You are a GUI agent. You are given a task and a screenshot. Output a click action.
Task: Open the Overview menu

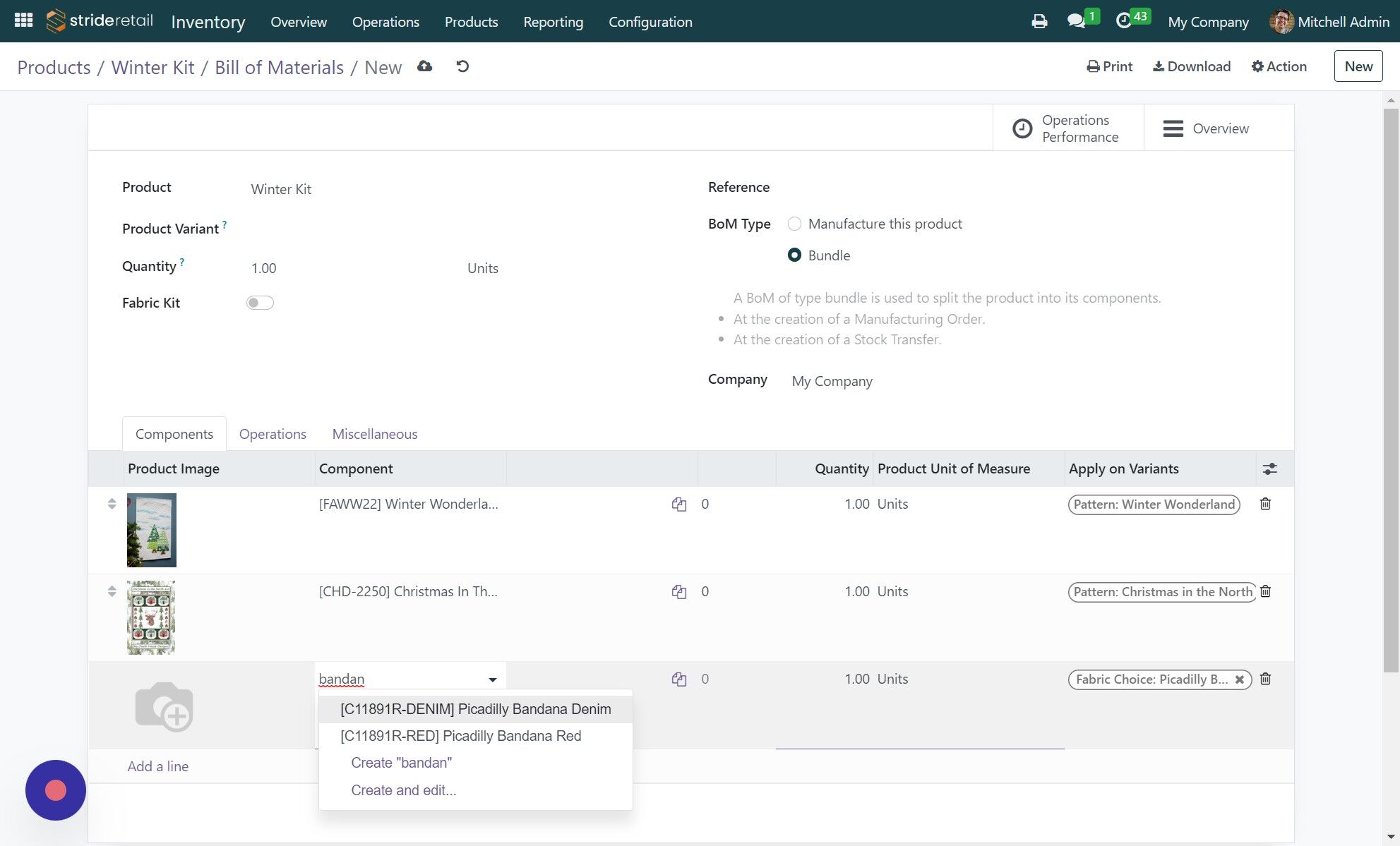(299, 22)
